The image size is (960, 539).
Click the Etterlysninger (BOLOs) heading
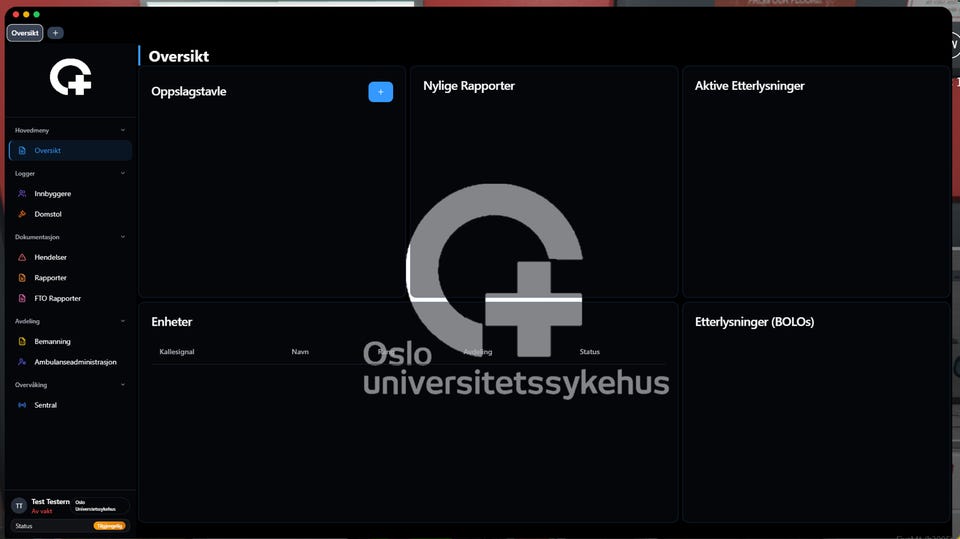pos(754,322)
